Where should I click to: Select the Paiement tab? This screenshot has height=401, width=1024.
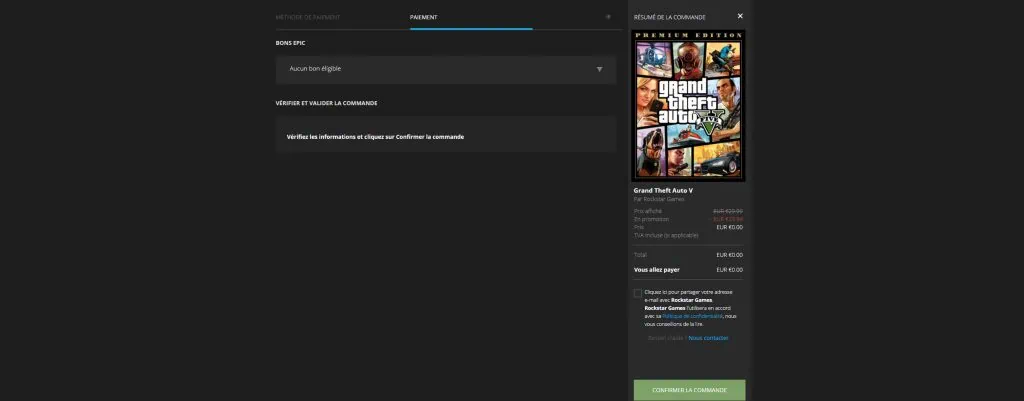coord(423,17)
